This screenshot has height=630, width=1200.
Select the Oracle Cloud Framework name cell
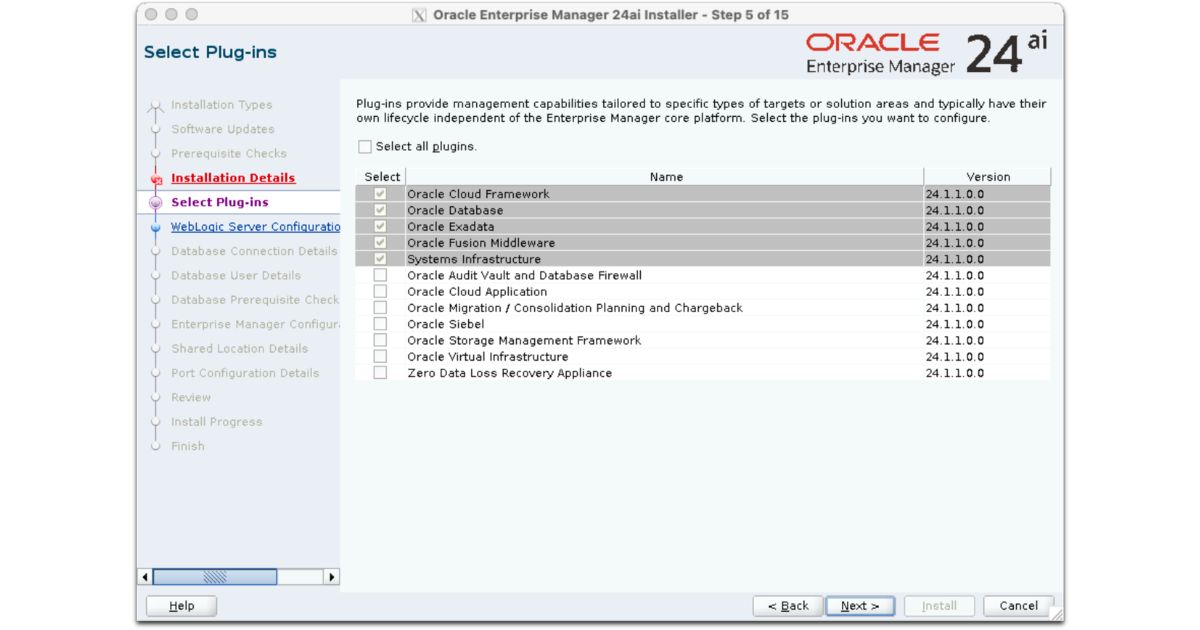[x=665, y=194]
